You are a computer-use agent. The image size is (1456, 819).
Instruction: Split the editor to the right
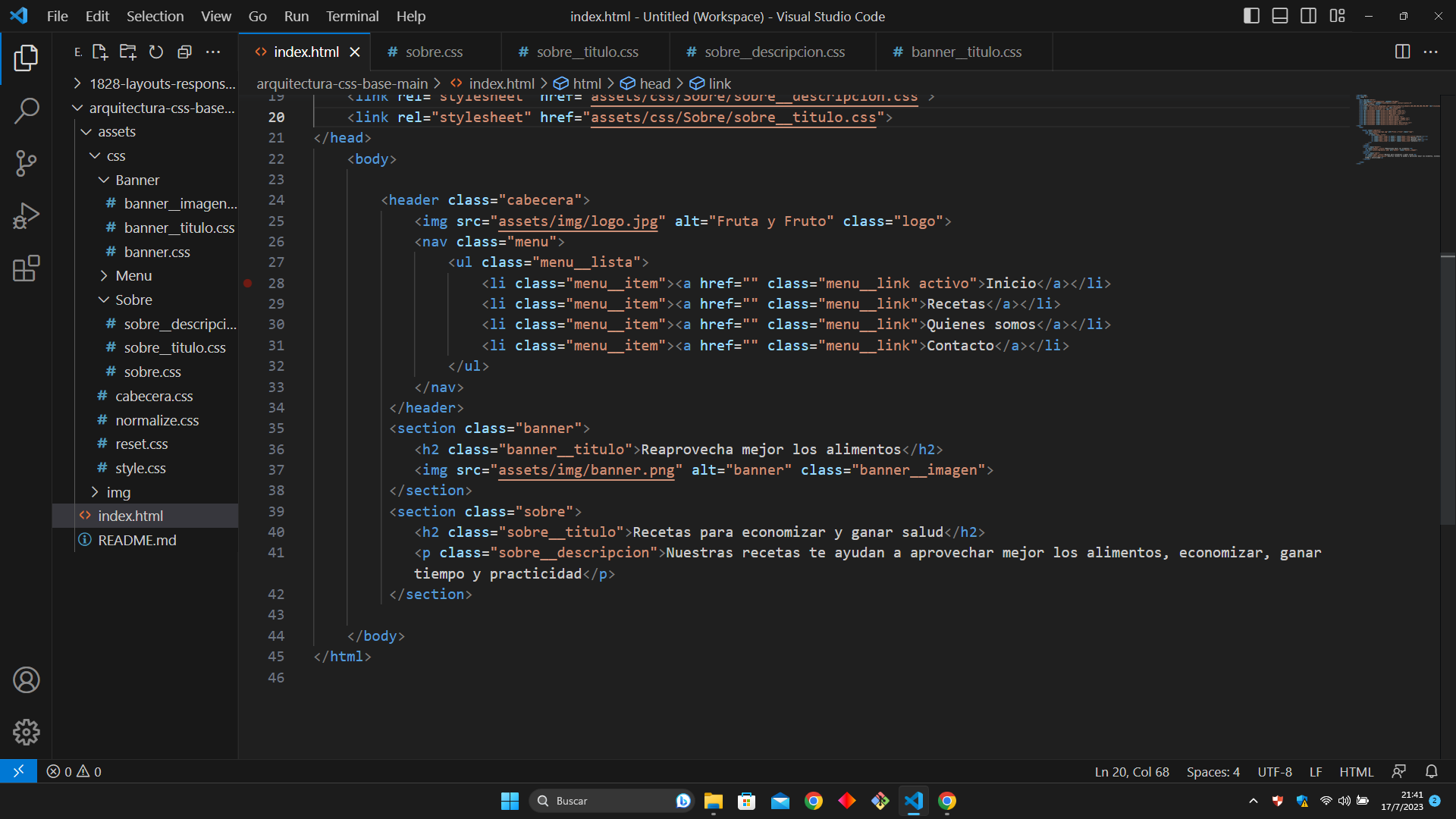point(1402,52)
